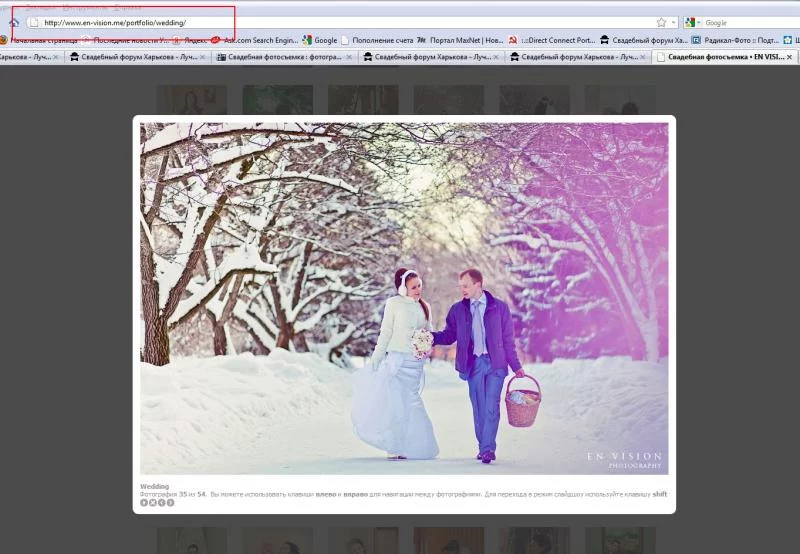Screen dimensions: 800x554
Task: Select the last dimmed thumbnail in the upper gallery row
Action: click(620, 99)
